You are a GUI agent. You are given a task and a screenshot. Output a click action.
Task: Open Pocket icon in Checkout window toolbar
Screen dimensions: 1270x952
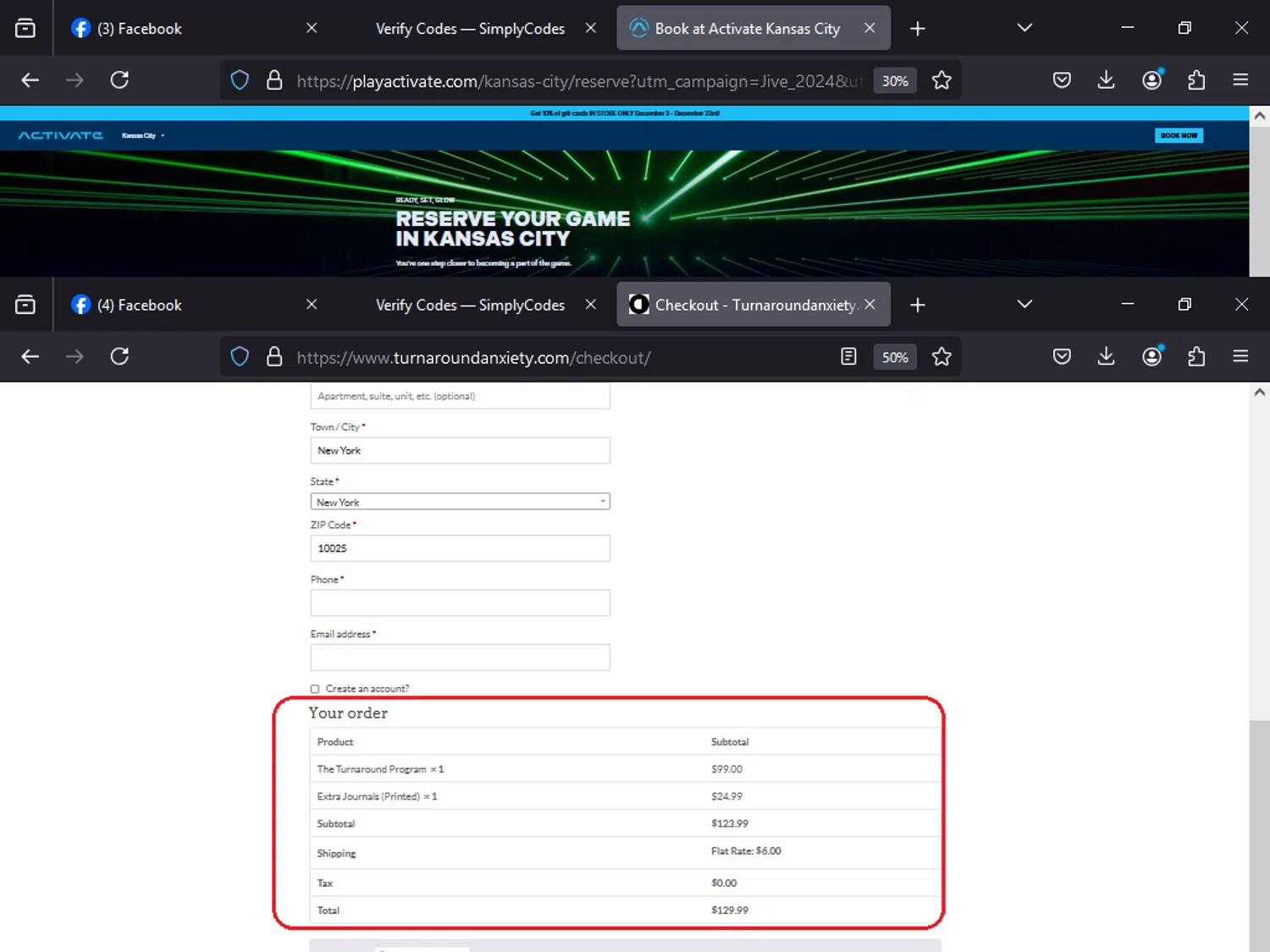[x=1062, y=356]
